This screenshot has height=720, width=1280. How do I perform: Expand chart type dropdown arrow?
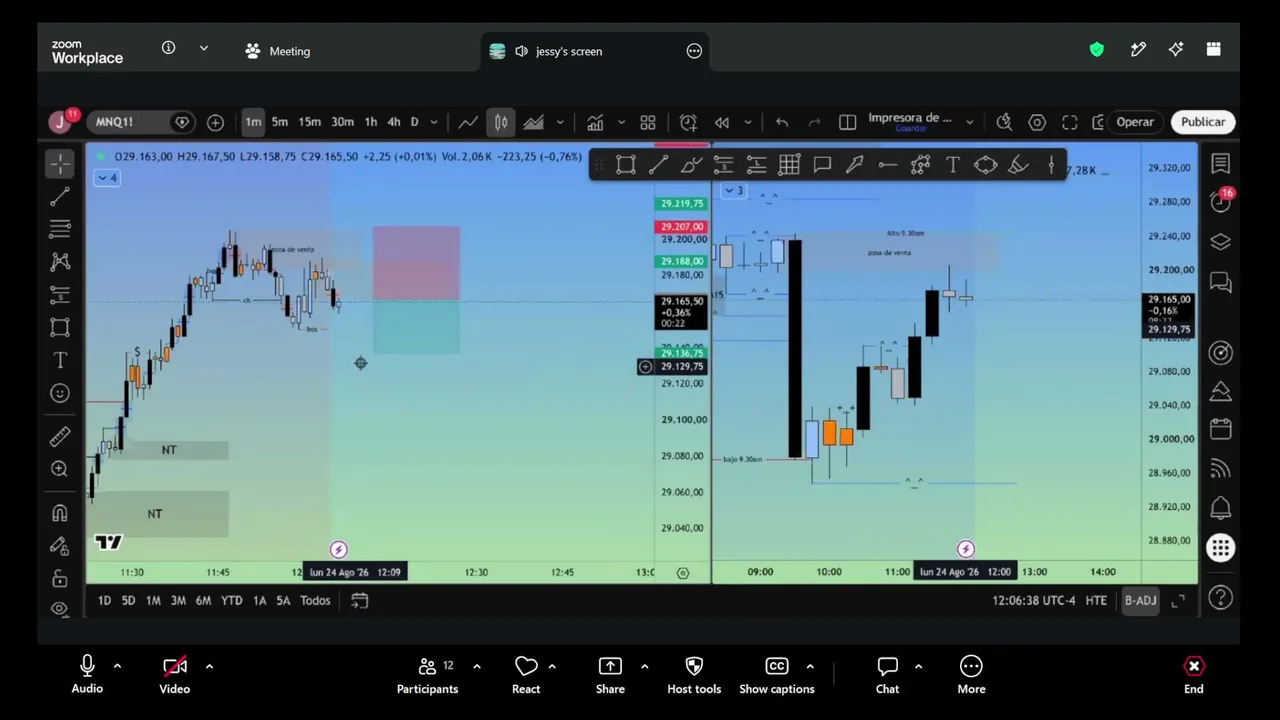click(x=560, y=122)
